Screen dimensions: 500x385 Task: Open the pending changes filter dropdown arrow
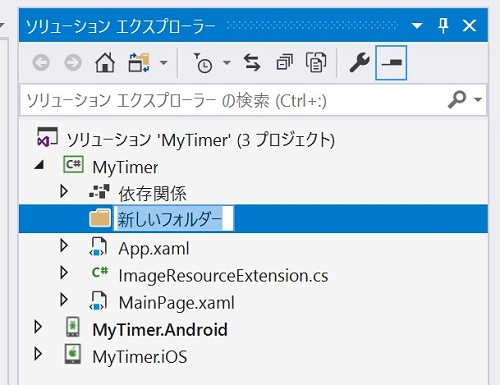click(x=227, y=62)
